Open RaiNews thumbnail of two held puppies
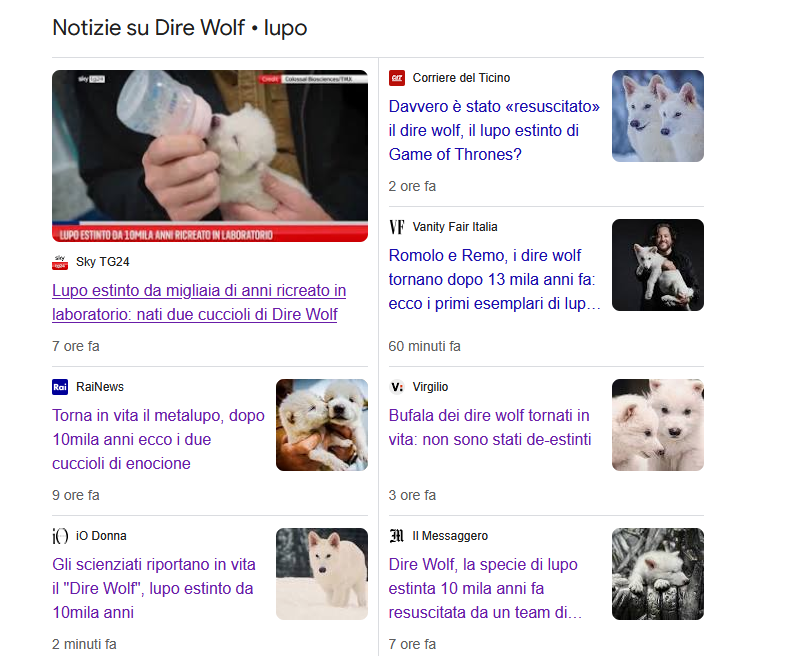Image resolution: width=789 pixels, height=656 pixels. (x=321, y=425)
